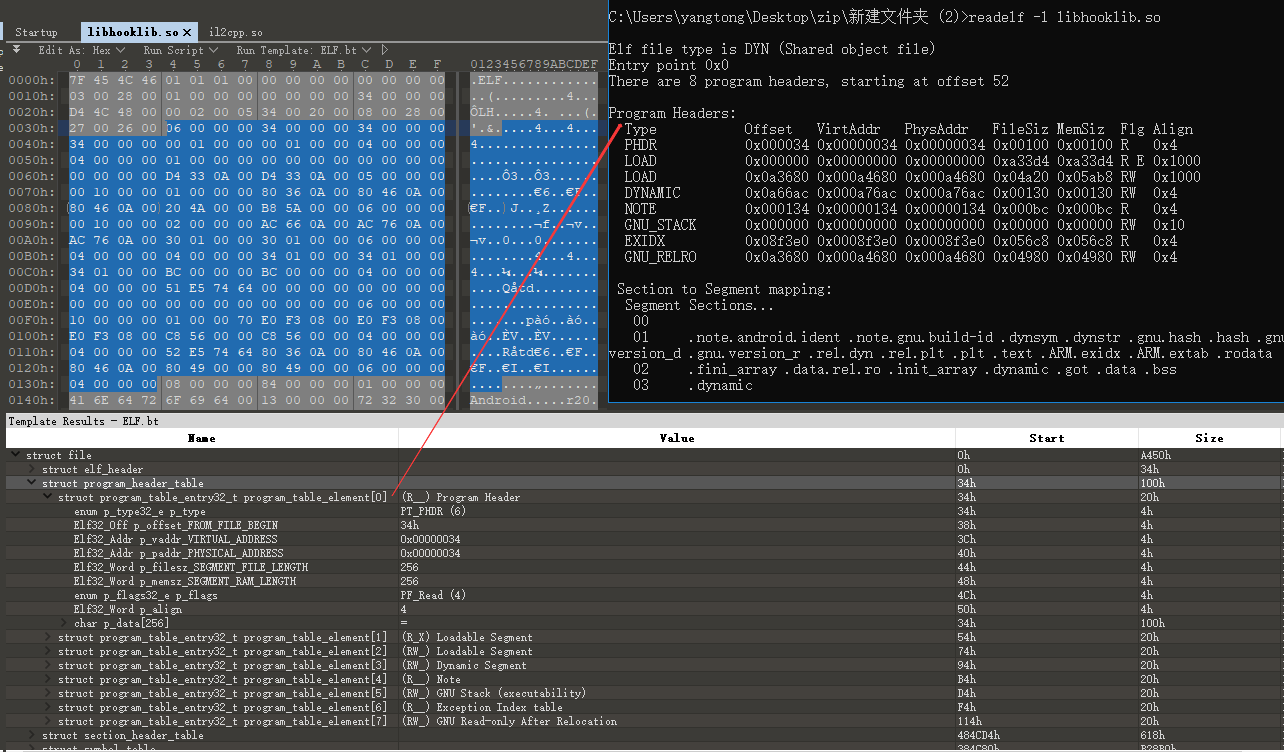The image size is (1284, 752).
Task: Close the libhooklib.so tab
Action: 187,32
